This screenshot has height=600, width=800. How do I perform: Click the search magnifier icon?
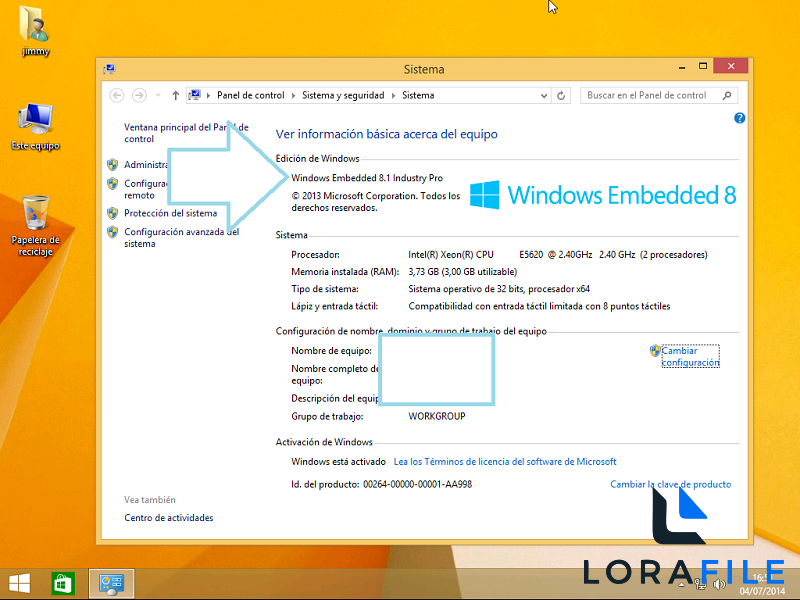727,95
